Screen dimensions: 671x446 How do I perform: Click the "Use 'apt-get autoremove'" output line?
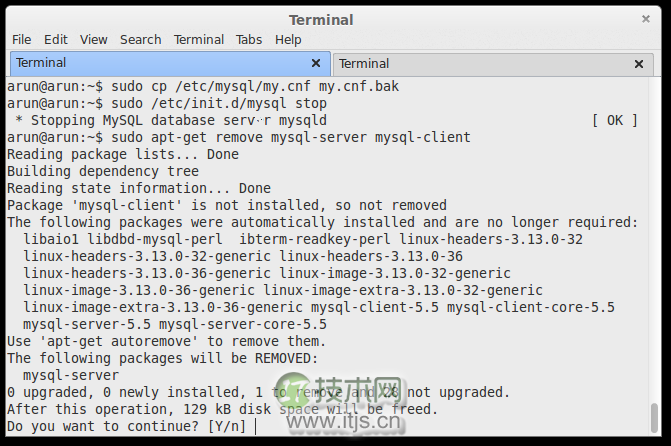point(166,341)
